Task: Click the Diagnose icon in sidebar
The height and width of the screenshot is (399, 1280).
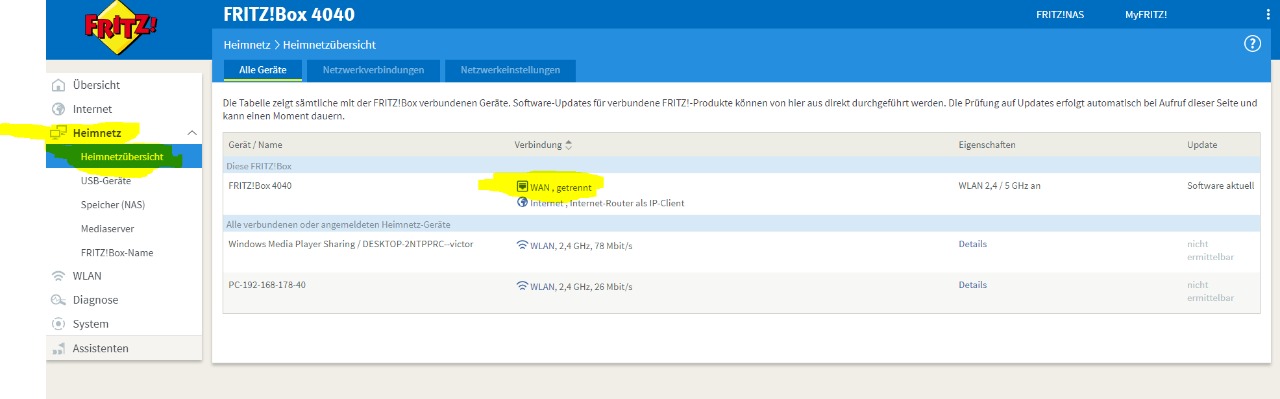Action: (x=58, y=300)
